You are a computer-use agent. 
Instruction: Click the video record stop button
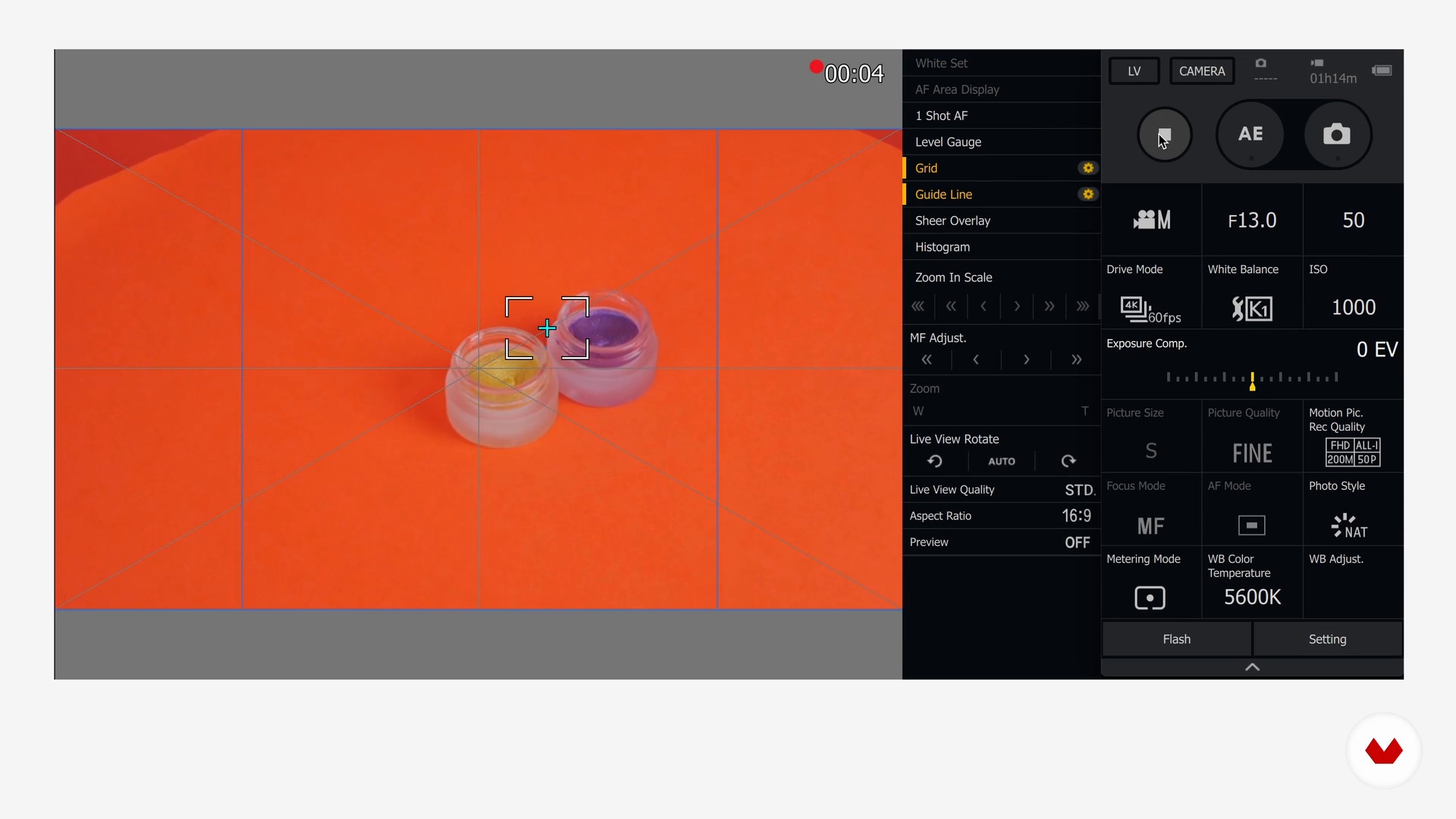coord(1164,135)
